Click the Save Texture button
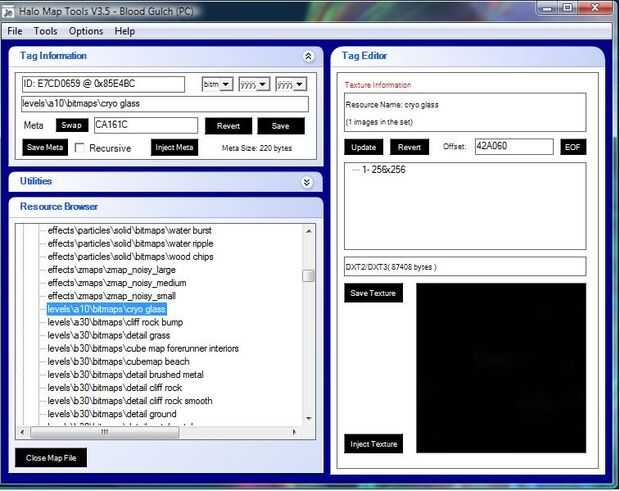 pos(373,293)
